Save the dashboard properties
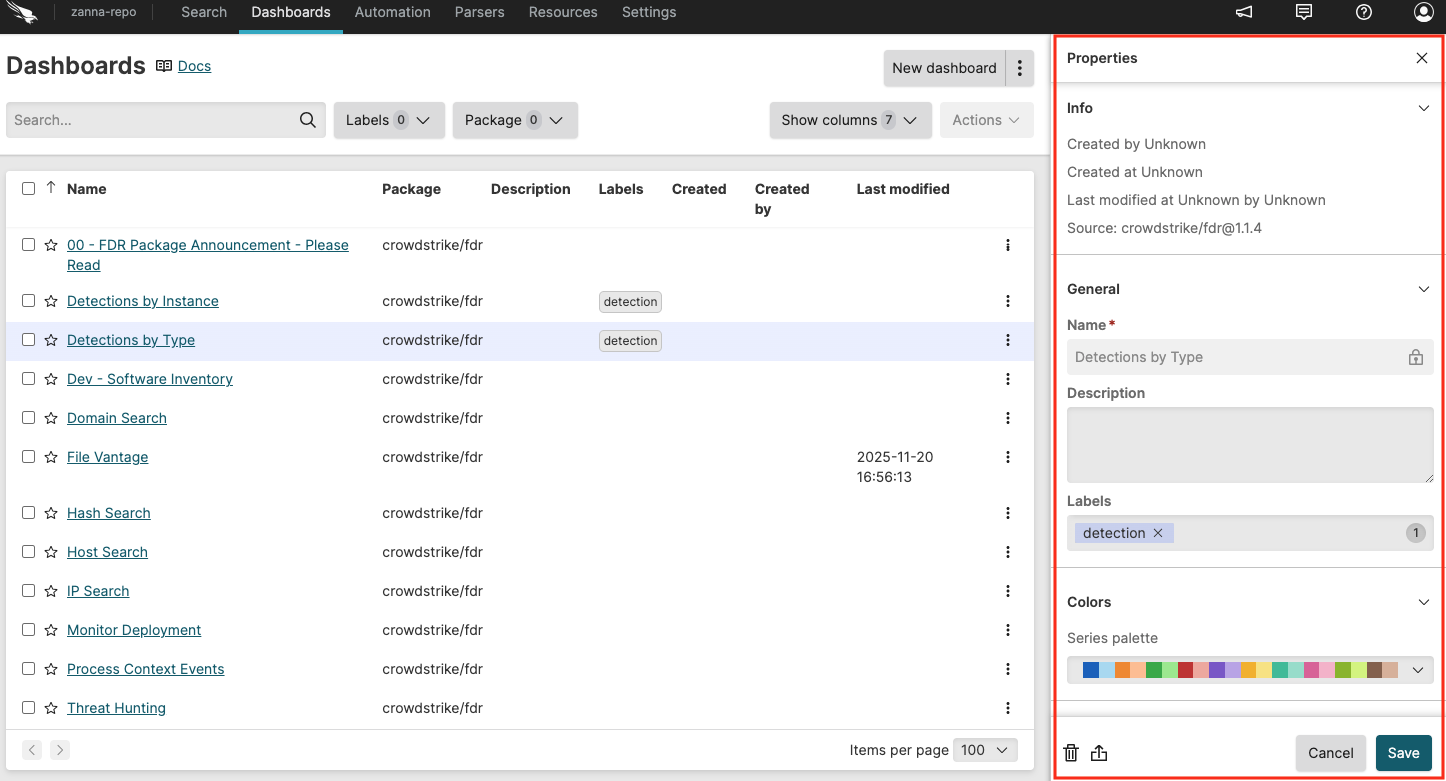Viewport: 1446px width, 781px height. (1404, 752)
